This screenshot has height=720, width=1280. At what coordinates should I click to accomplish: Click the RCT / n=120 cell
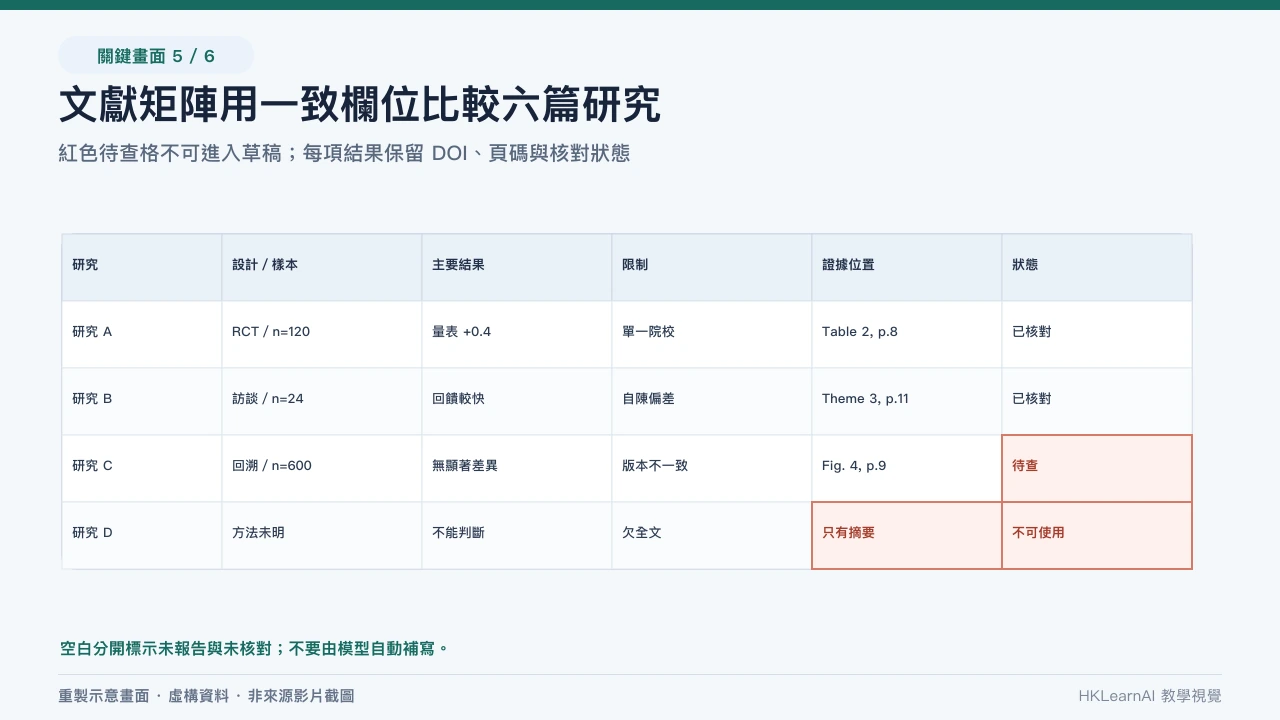(x=322, y=335)
